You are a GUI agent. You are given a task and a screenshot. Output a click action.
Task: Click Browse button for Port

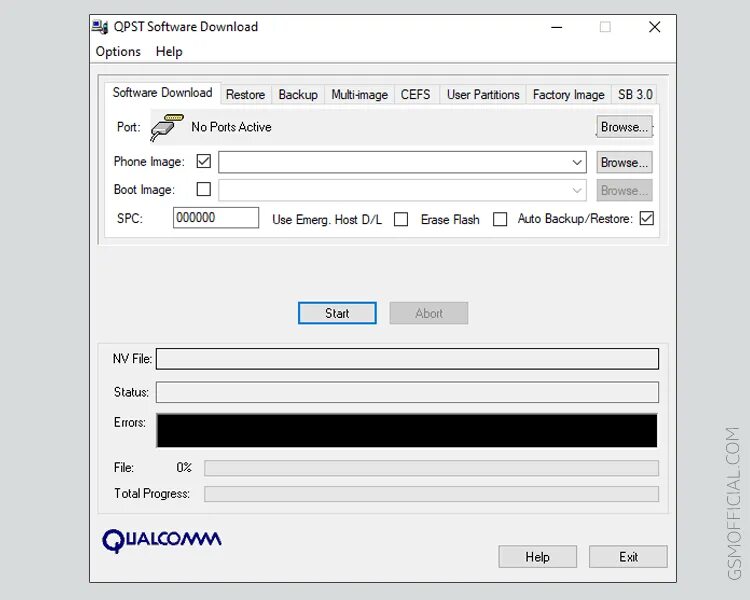pos(624,127)
